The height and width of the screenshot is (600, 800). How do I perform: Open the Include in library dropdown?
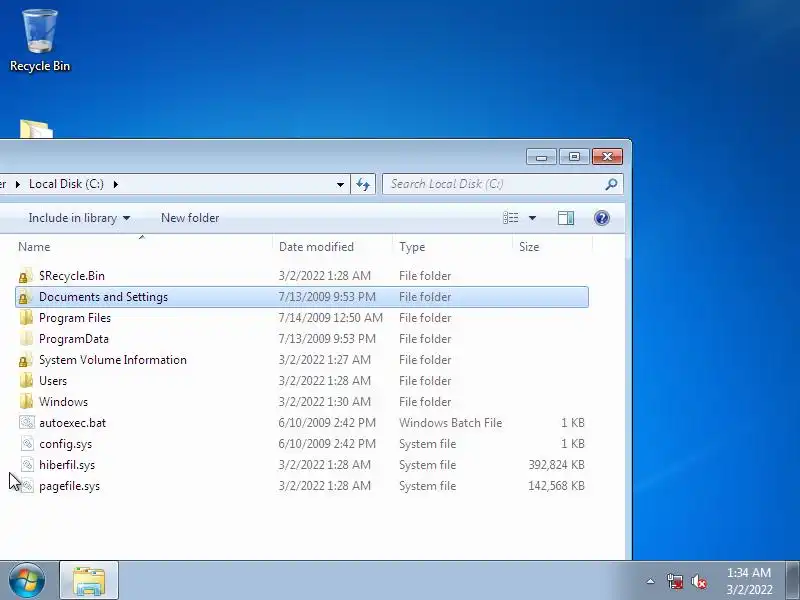pos(79,218)
